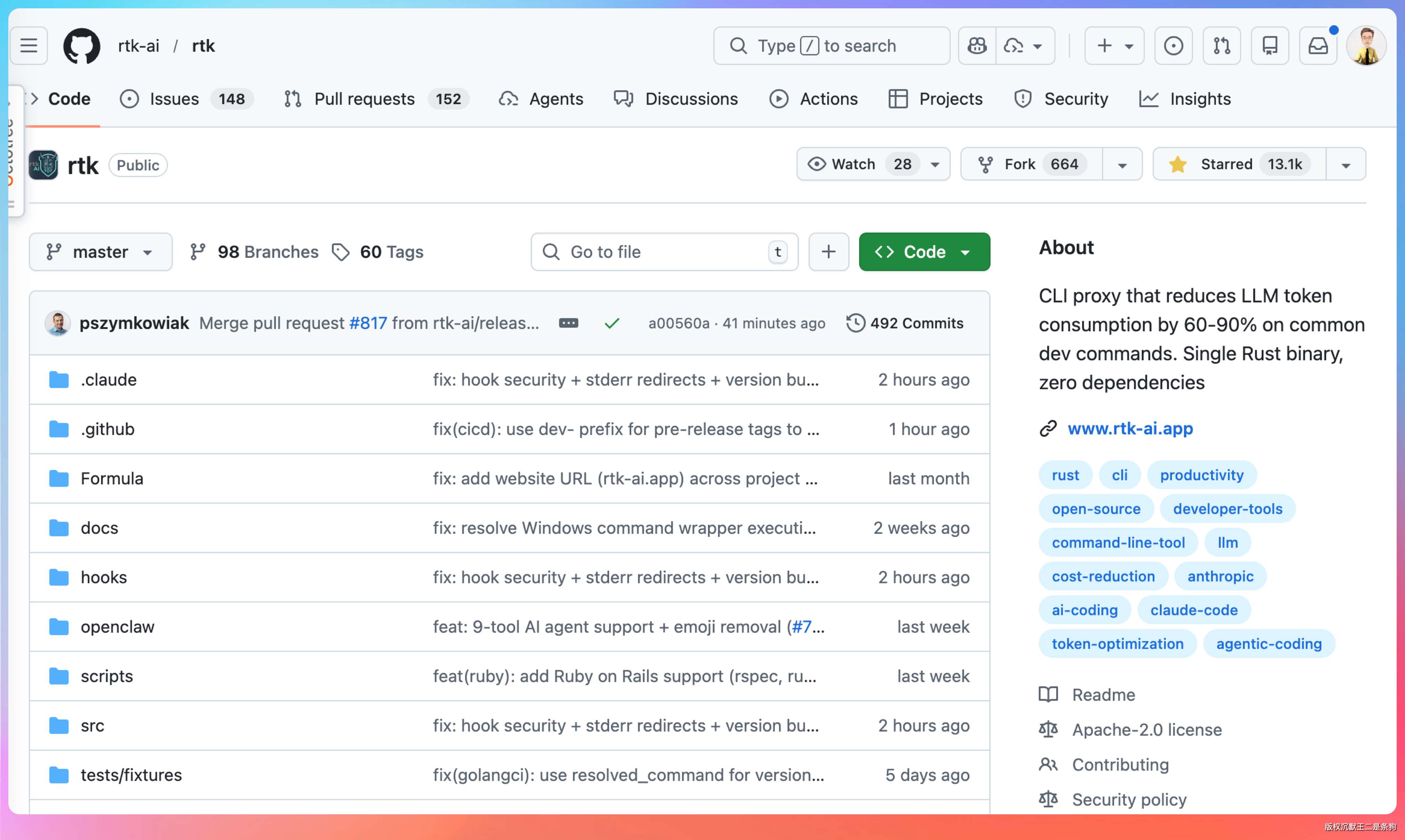
Task: Open the master branch dropdown
Action: pos(100,252)
